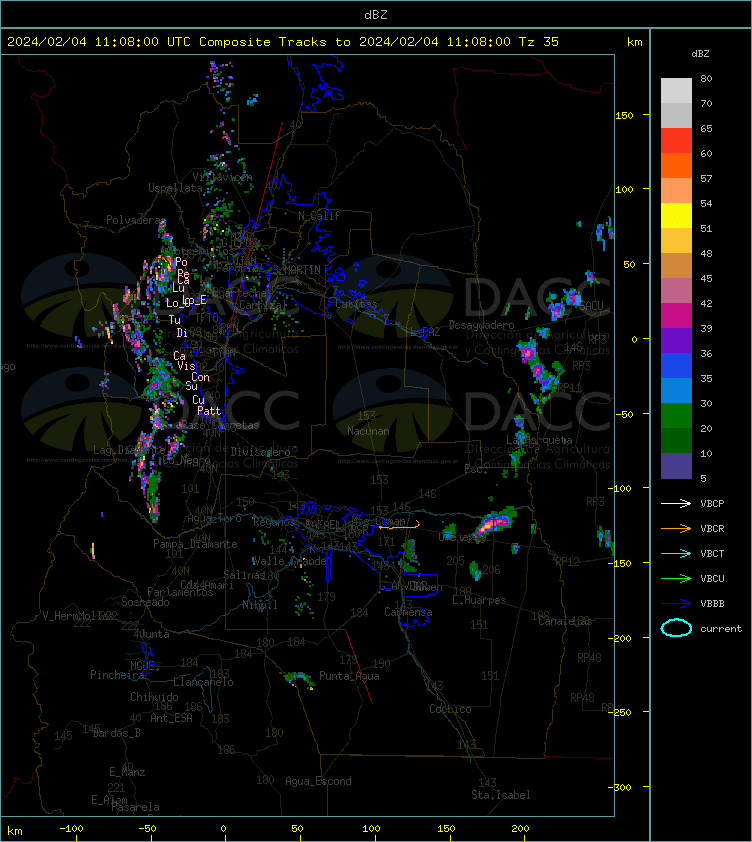The height and width of the screenshot is (842, 752).
Task: Click the Patt storm track label
Action: (209, 411)
